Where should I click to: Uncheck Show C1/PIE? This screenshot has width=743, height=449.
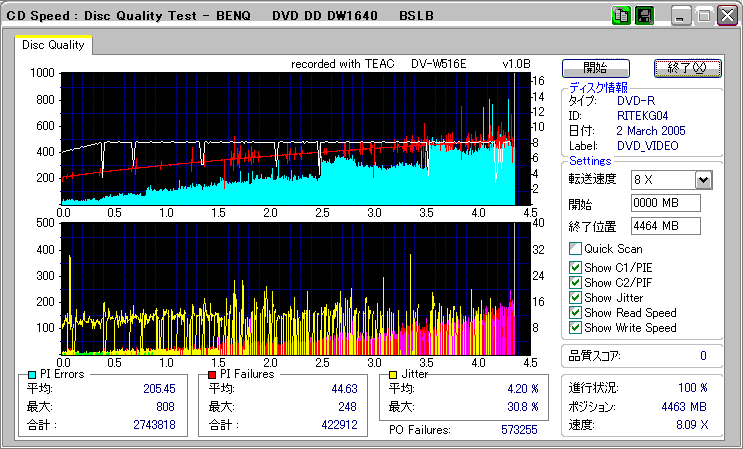(575, 267)
